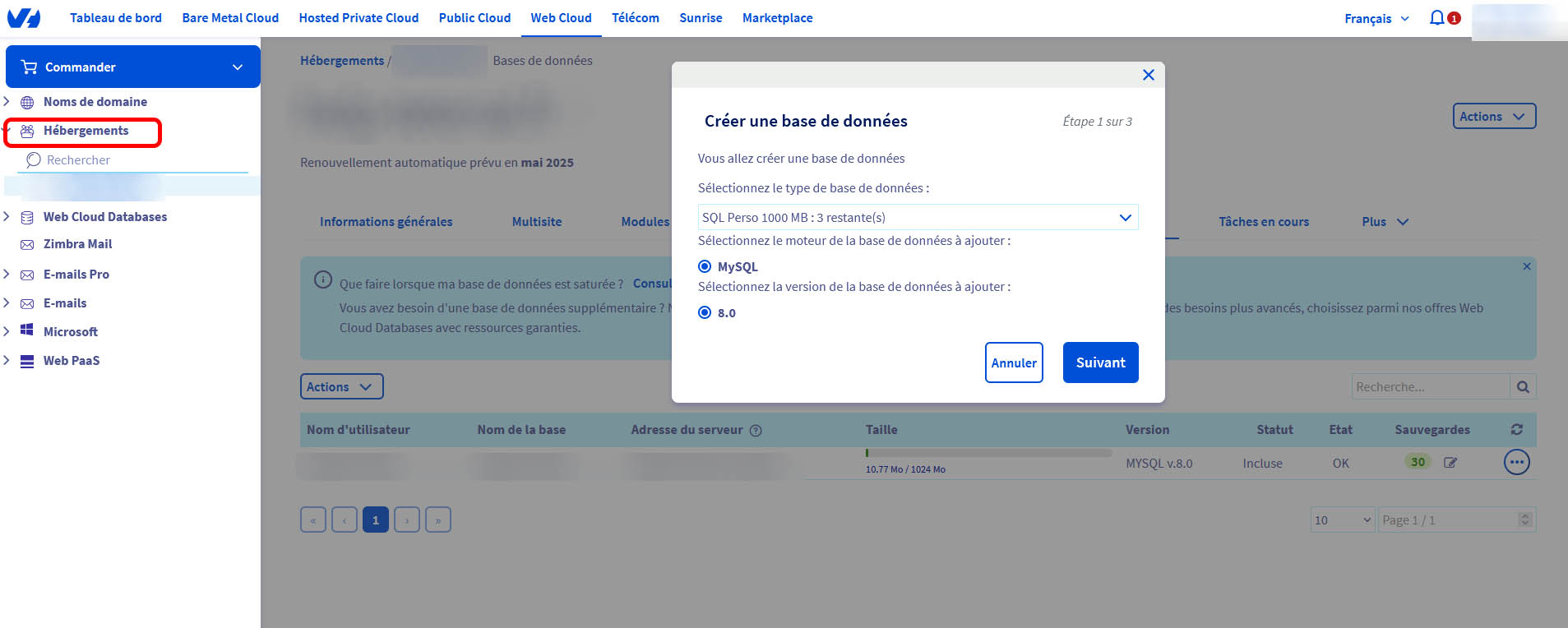Open the Français language selector
Screen dimensions: 1568x628
(x=1376, y=19)
